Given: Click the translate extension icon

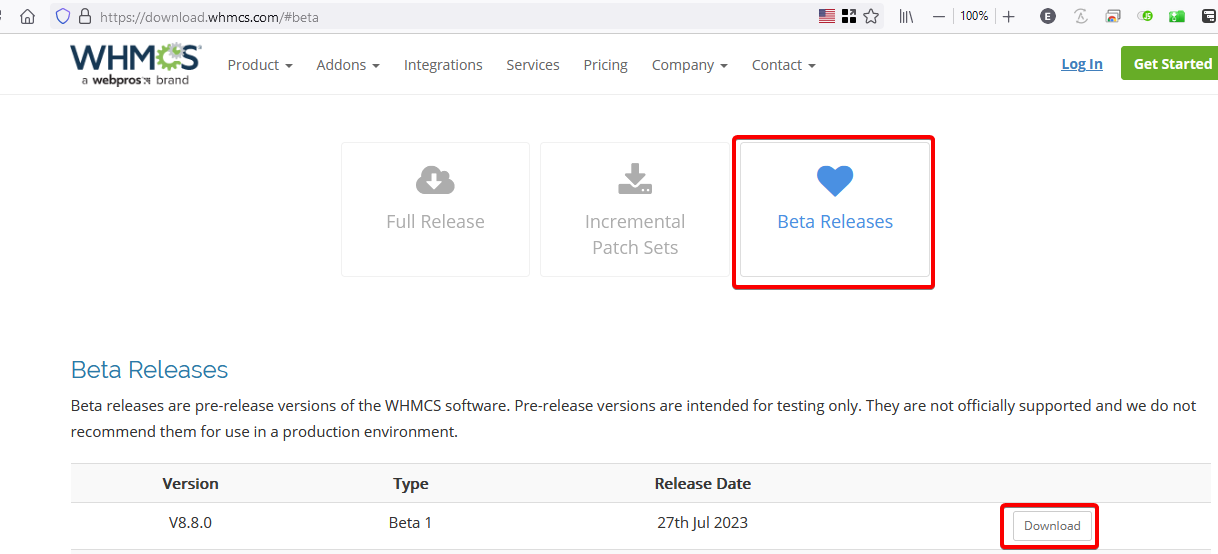Looking at the screenshot, I should pos(1081,16).
